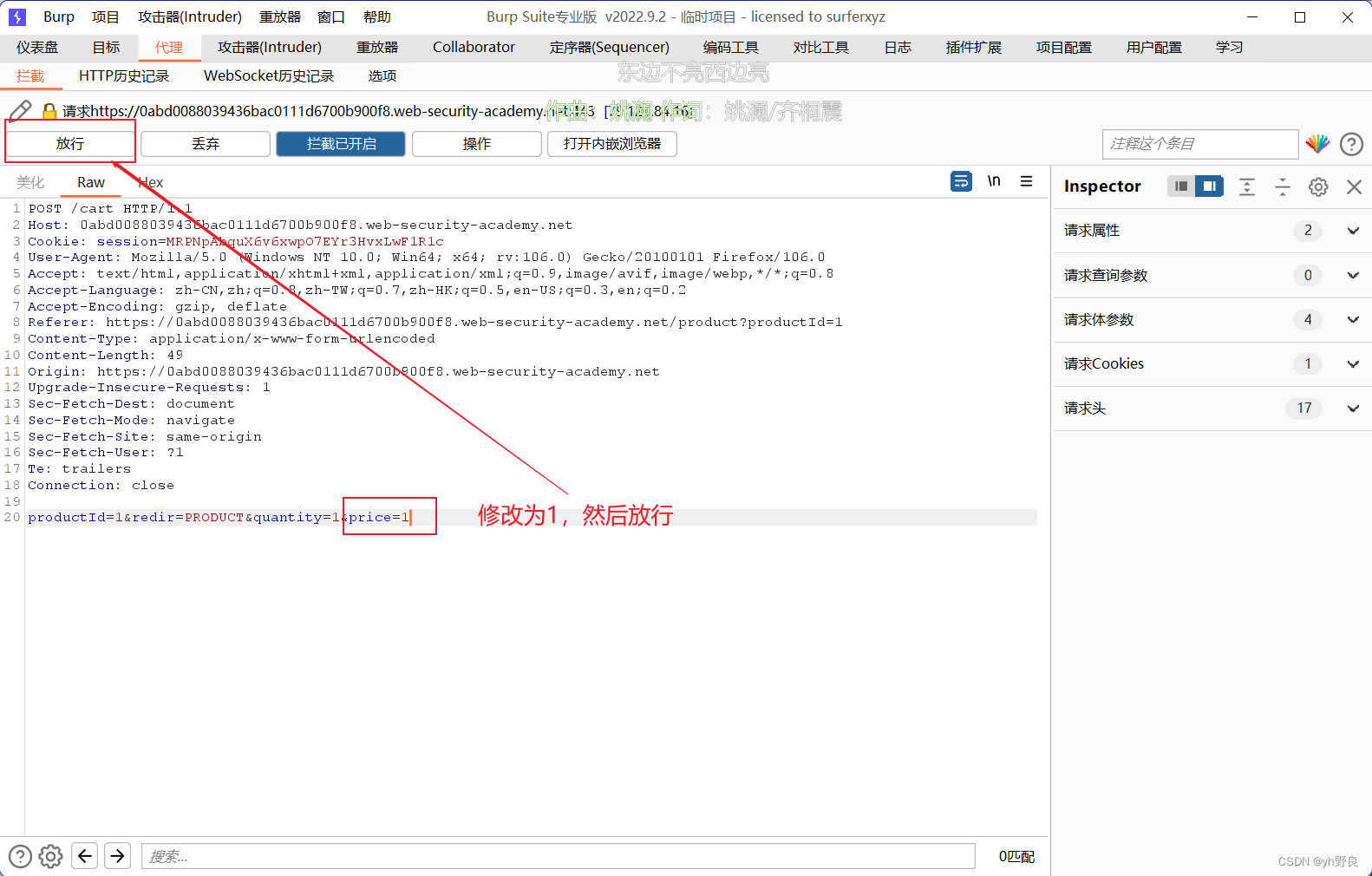The image size is (1372, 876).
Task: Expand the 请求查询参数 section
Action: click(x=1212, y=276)
